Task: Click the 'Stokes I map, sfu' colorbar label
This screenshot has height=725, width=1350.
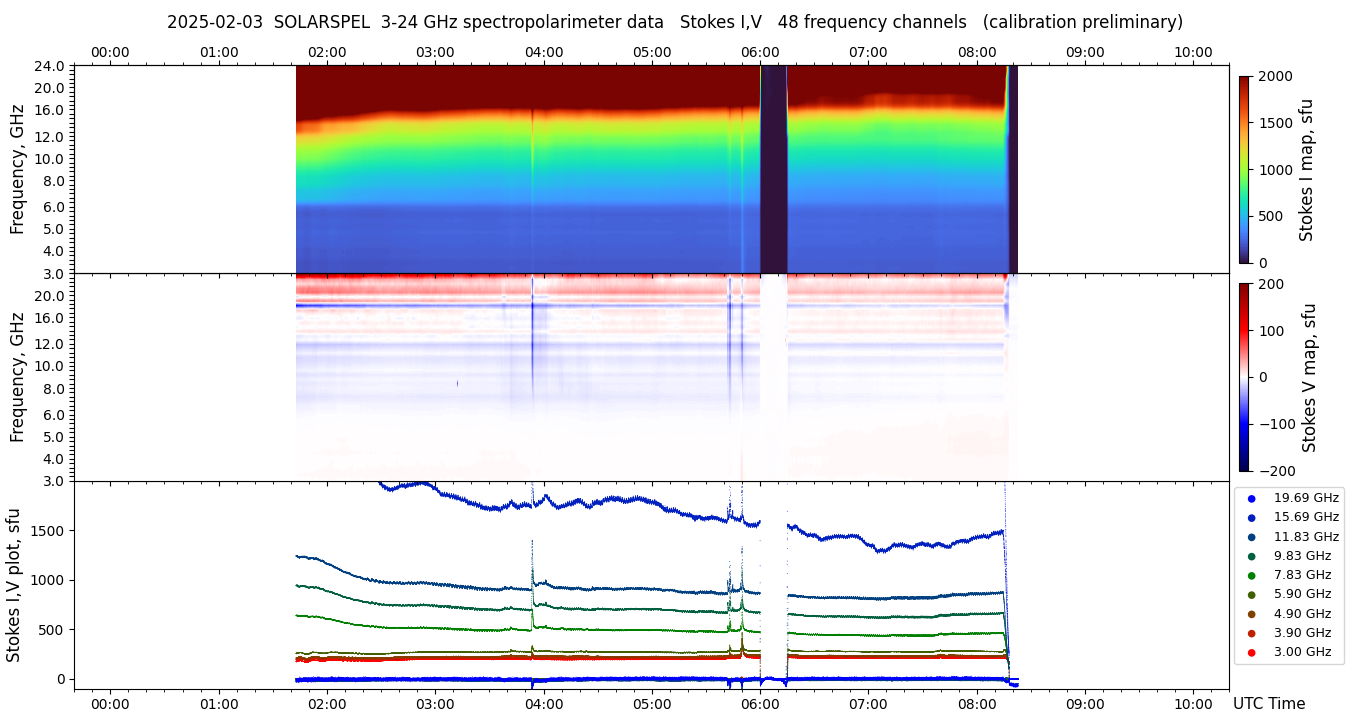Action: coord(1306,169)
